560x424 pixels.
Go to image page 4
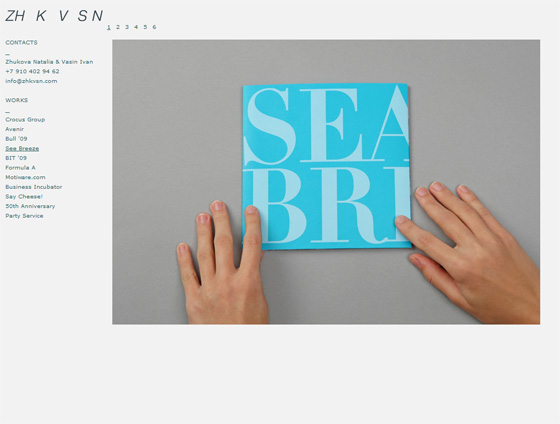tap(136, 27)
